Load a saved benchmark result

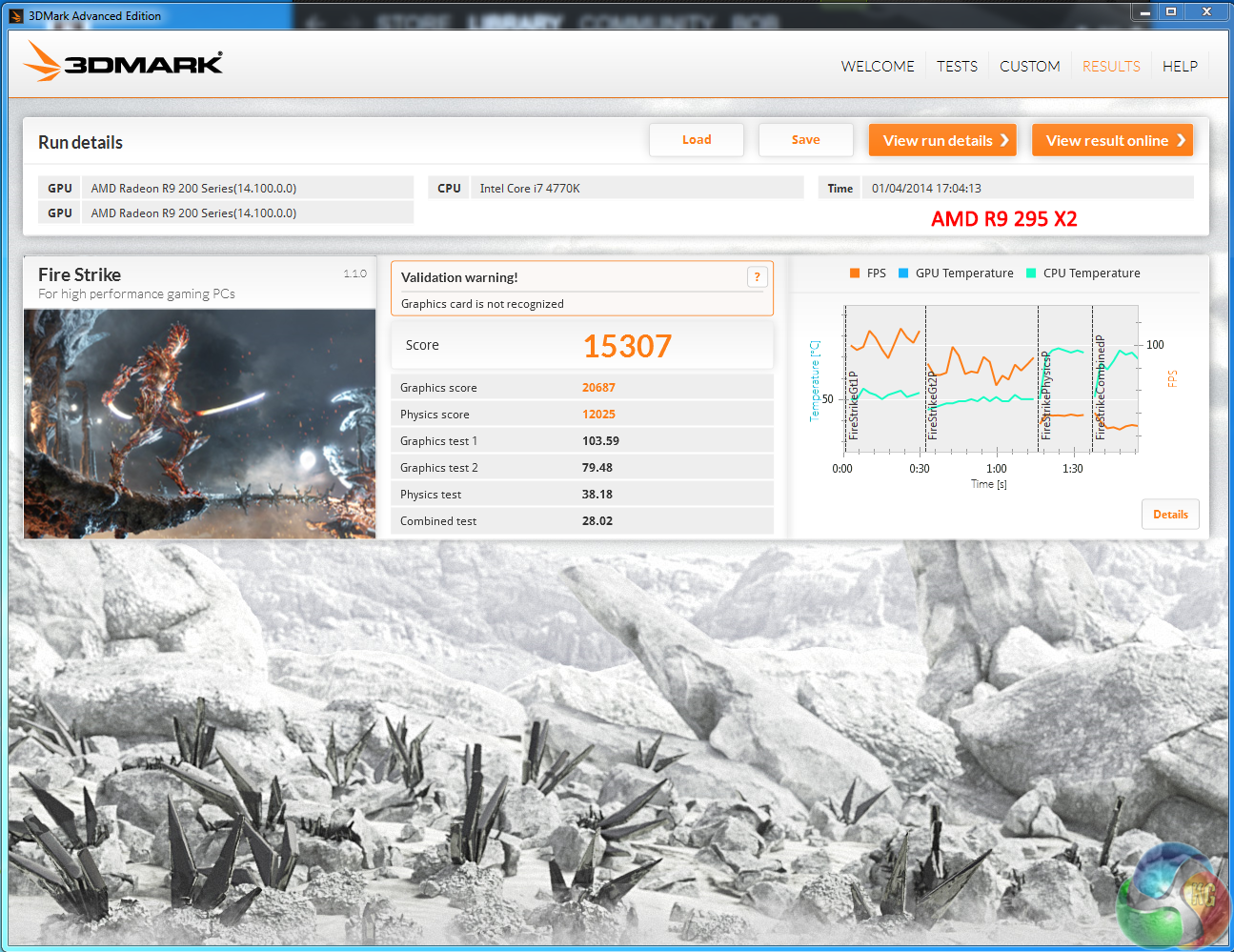697,140
